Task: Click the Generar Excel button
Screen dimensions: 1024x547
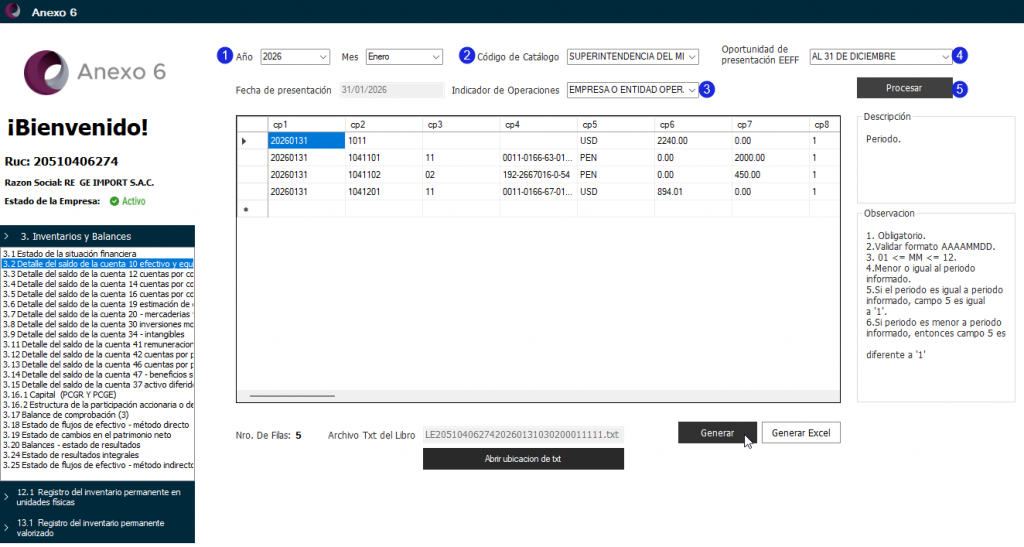Action: (801, 433)
